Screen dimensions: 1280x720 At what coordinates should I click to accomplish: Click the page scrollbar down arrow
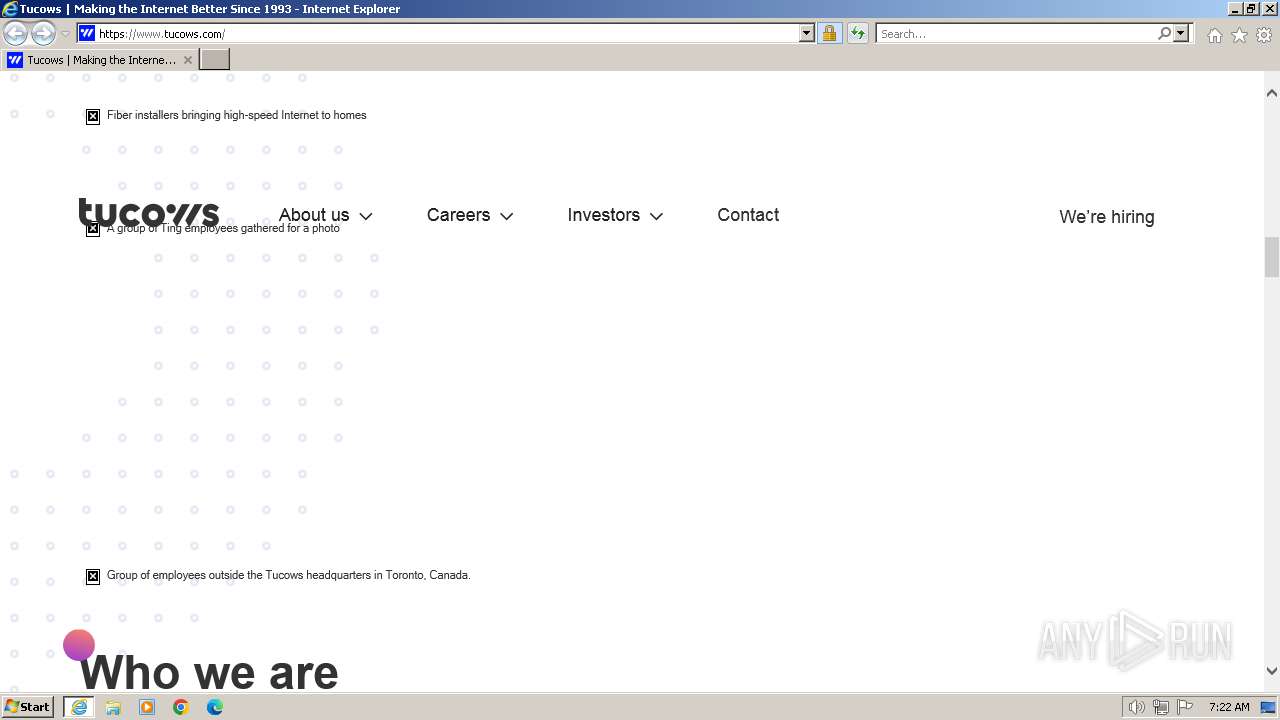[x=1272, y=671]
